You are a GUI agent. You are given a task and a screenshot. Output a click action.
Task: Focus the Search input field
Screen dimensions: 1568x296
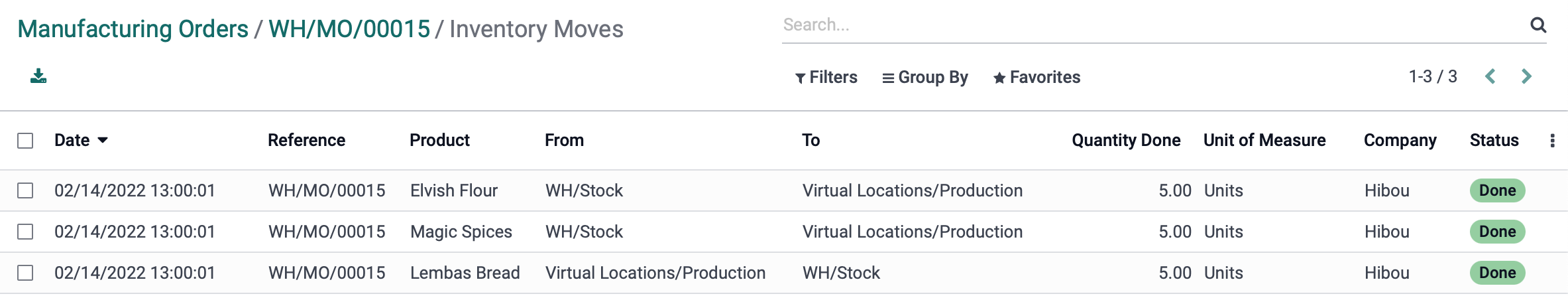[x=1153, y=25]
